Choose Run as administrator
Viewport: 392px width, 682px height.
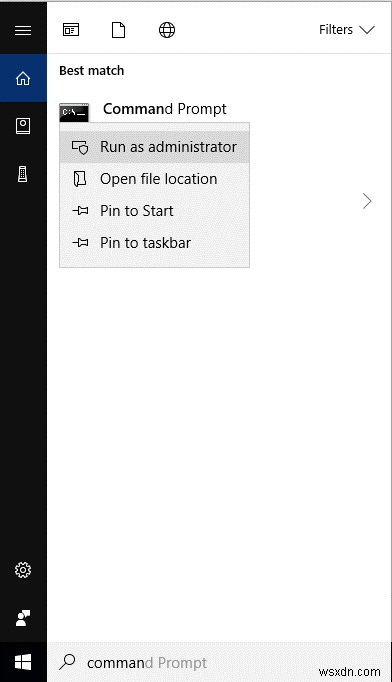pyautogui.click(x=154, y=147)
